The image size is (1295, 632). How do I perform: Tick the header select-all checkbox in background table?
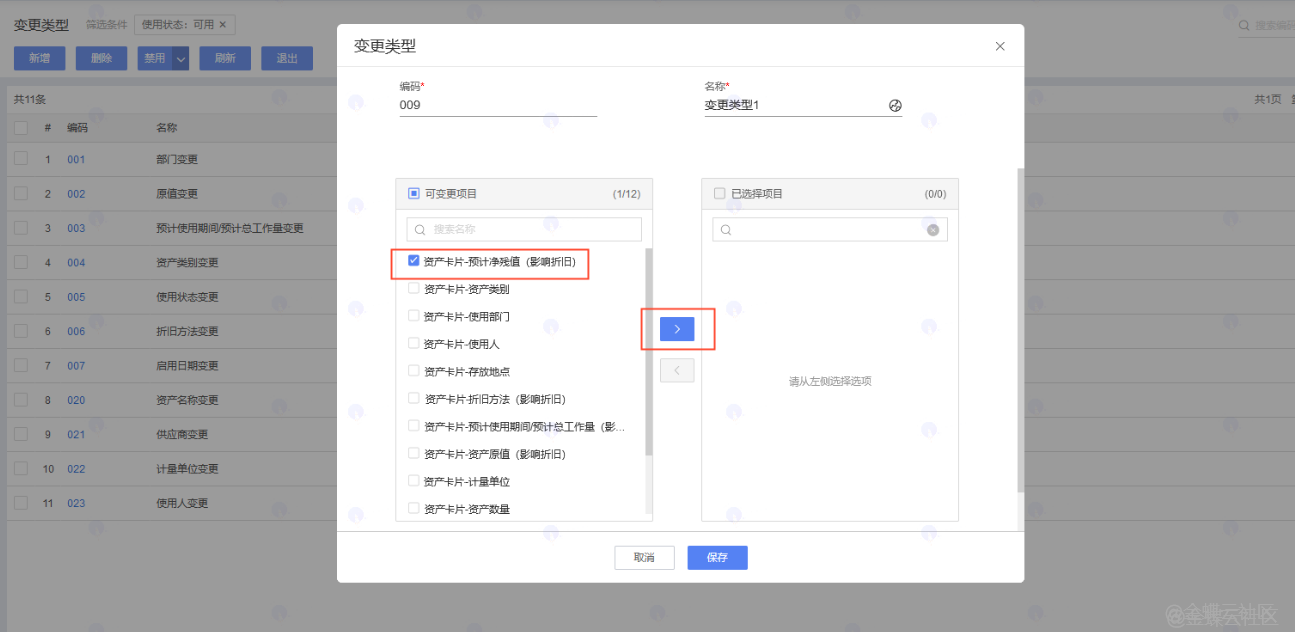click(21, 128)
